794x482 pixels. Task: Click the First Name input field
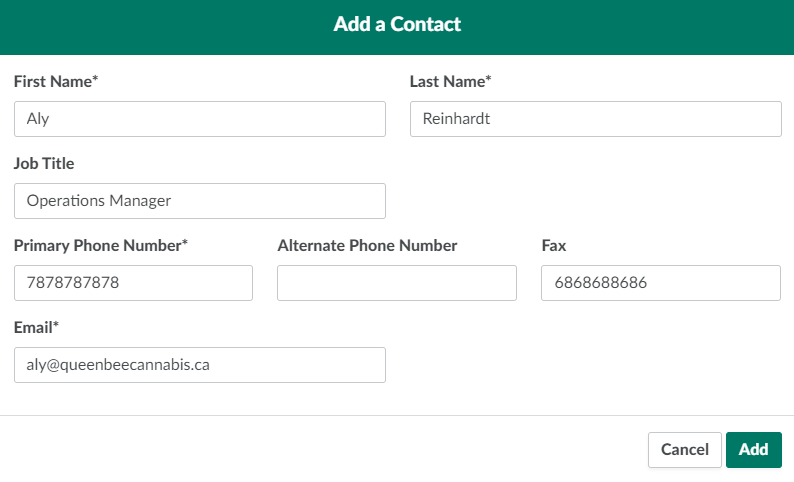click(x=200, y=119)
